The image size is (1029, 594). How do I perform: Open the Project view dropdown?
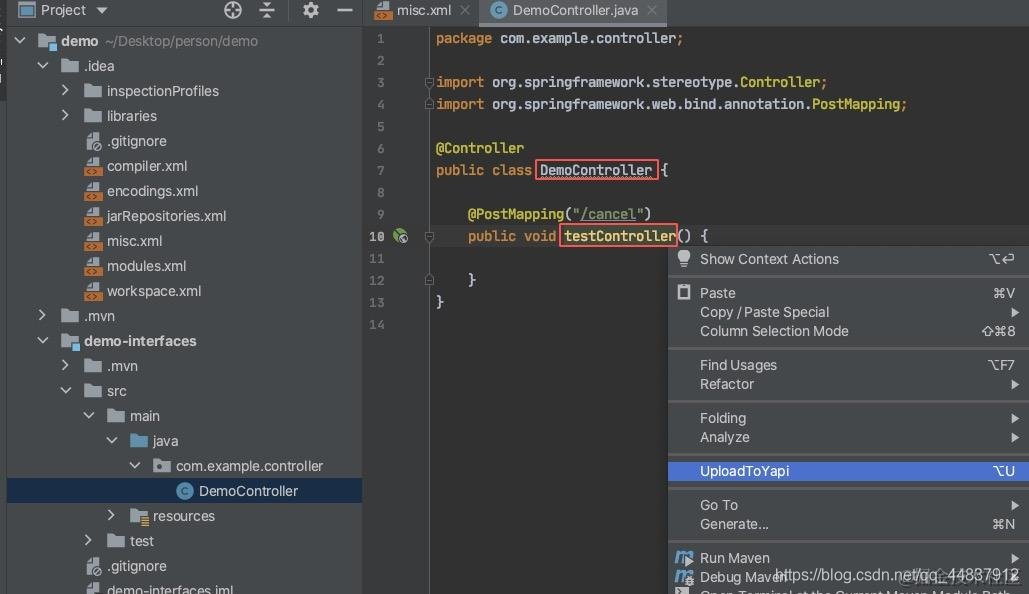click(102, 11)
